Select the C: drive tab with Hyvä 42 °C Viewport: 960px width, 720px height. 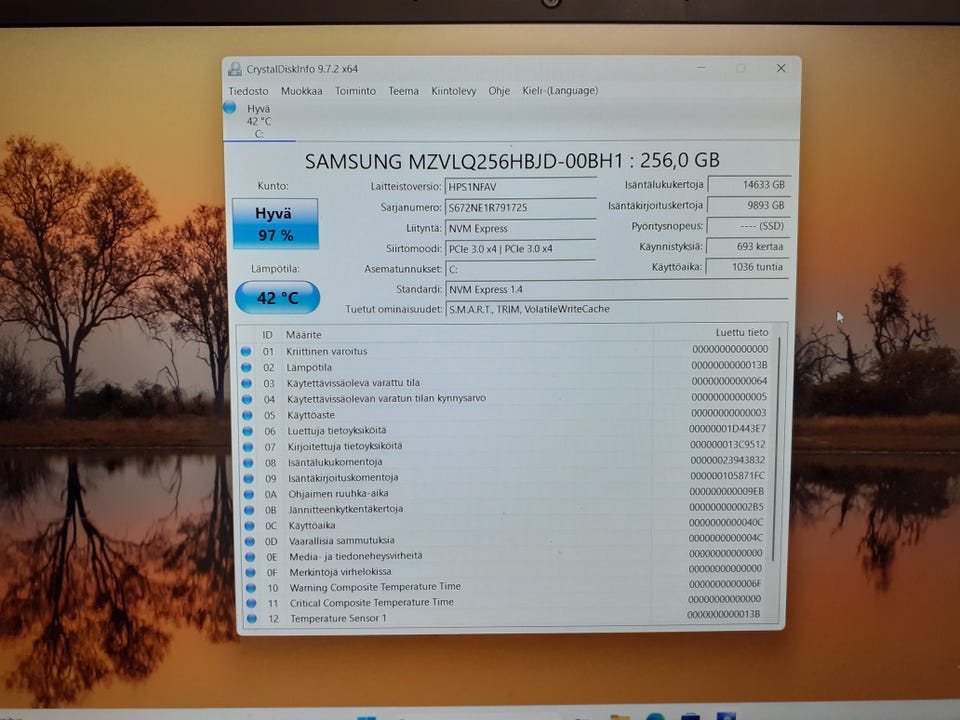pyautogui.click(x=259, y=121)
